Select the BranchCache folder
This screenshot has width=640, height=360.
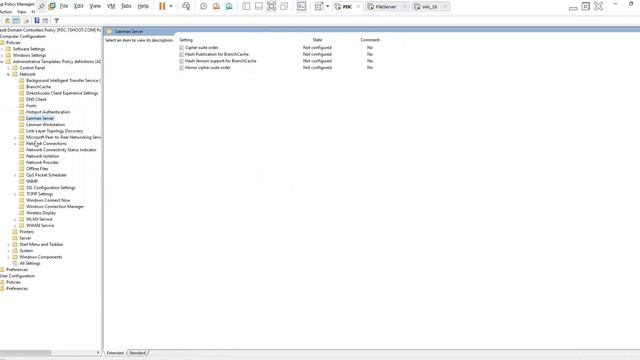click(x=38, y=87)
